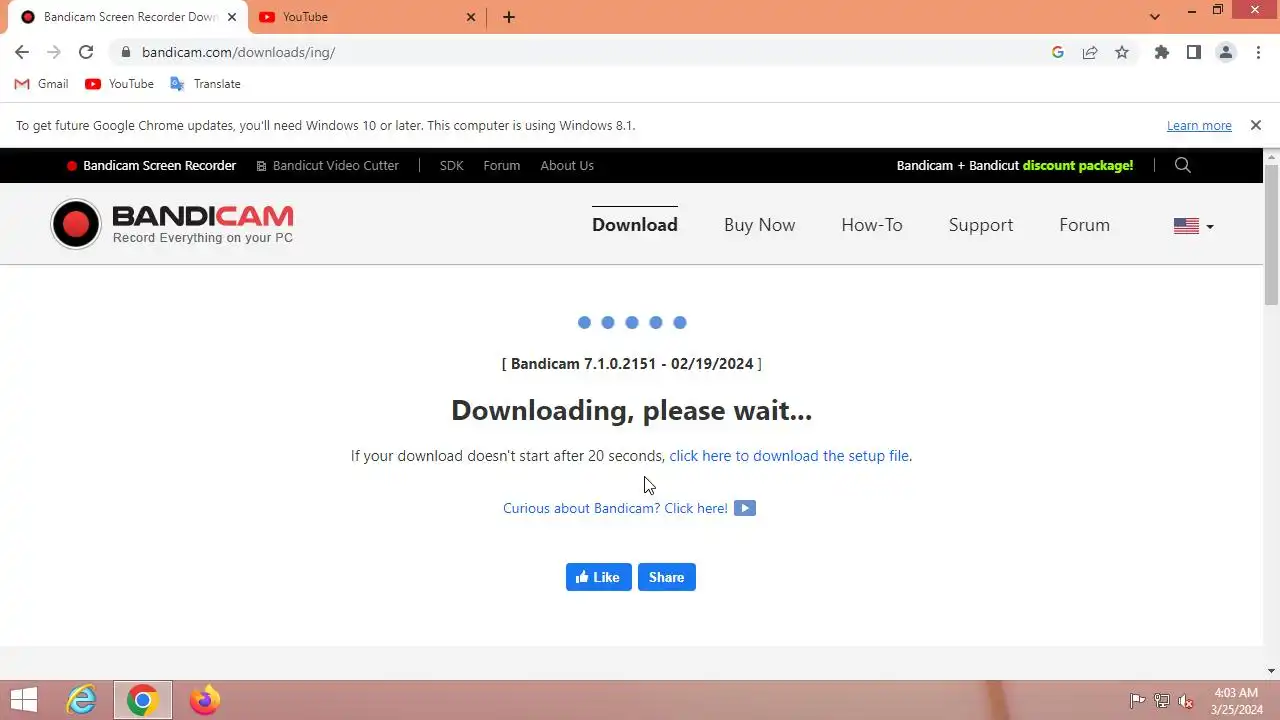Click the address bar URL
1280x720 pixels.
(x=238, y=52)
